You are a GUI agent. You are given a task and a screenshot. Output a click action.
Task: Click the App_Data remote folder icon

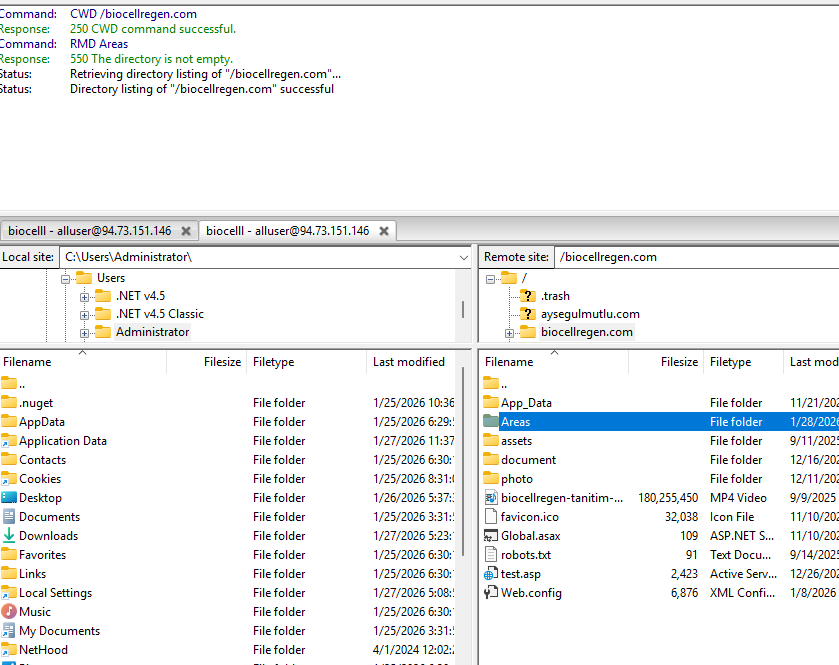(491, 402)
